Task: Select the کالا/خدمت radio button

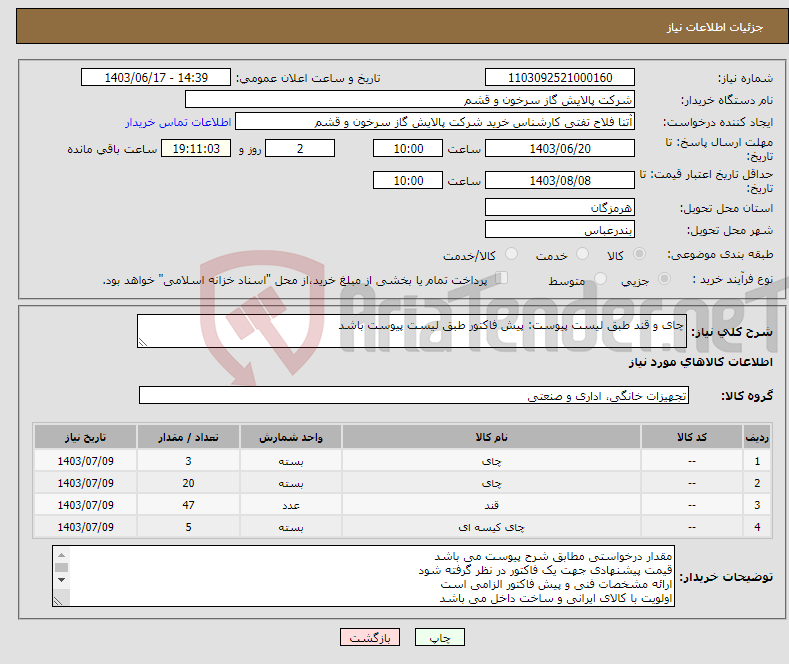Action: click(x=511, y=254)
